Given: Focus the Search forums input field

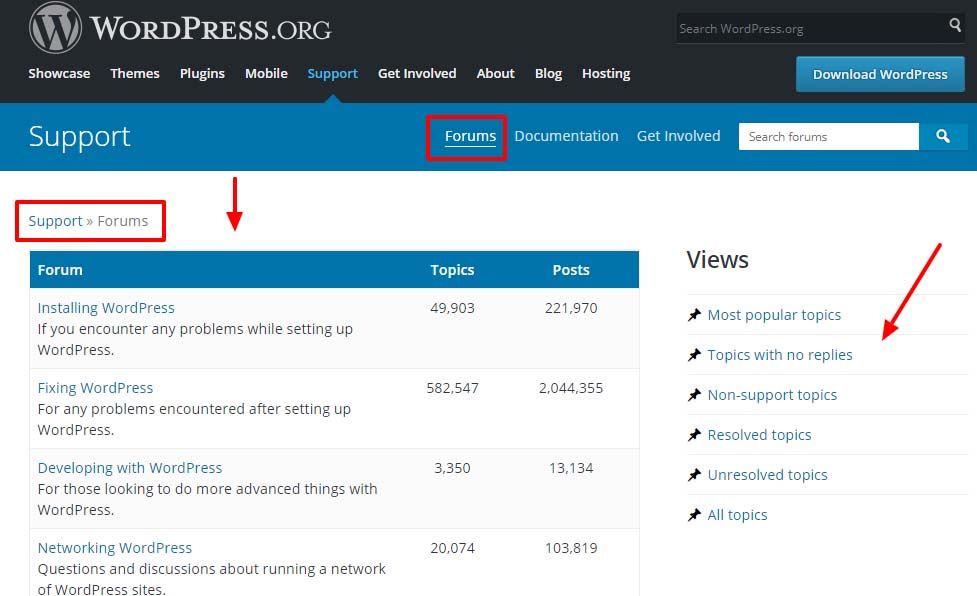Looking at the screenshot, I should [828, 137].
